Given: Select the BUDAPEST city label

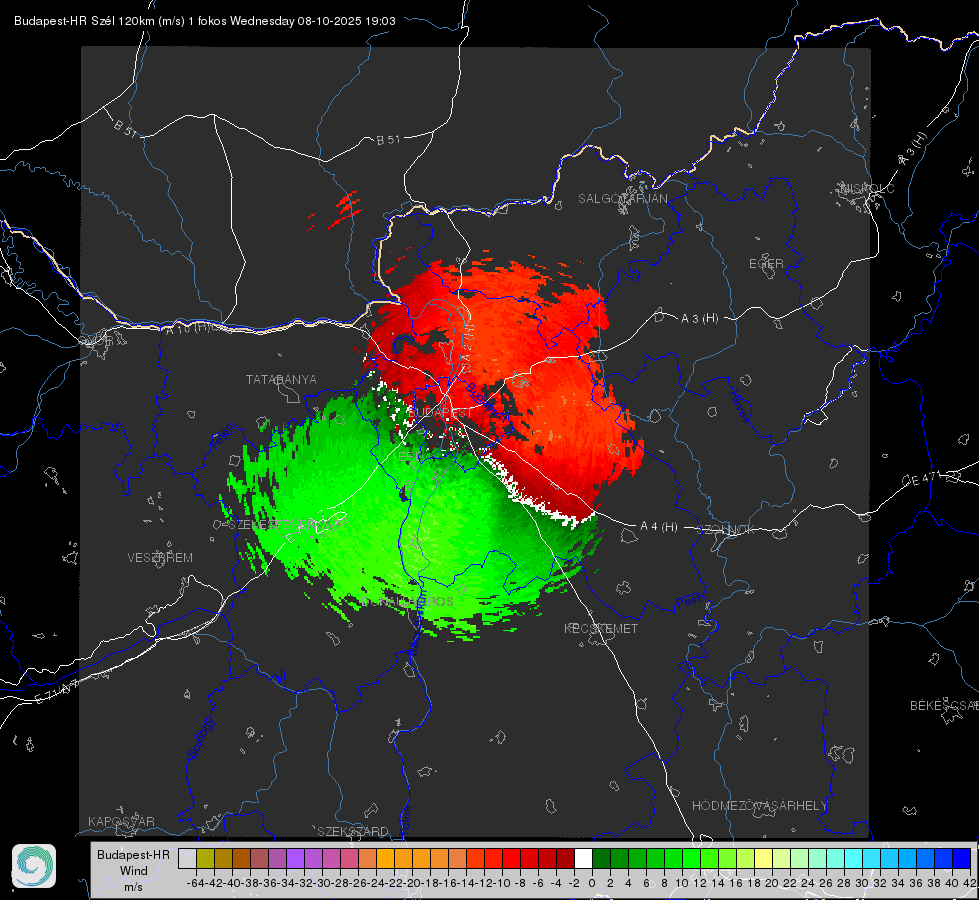Looking at the screenshot, I should [x=440, y=413].
